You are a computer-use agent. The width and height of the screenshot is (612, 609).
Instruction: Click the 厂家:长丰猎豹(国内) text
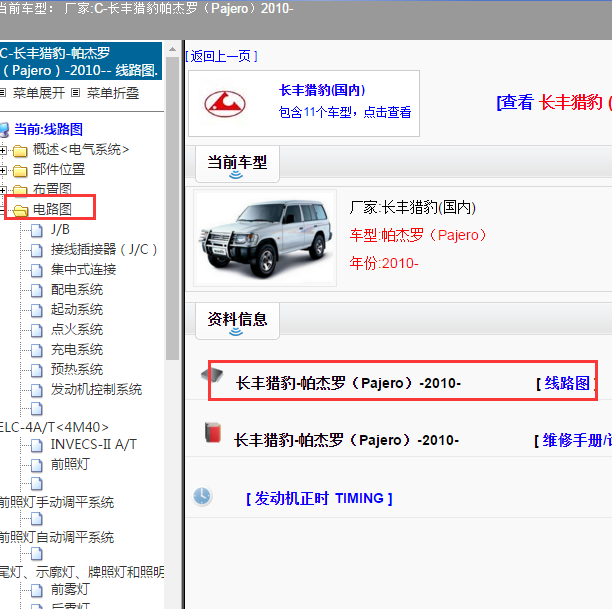pyautogui.click(x=413, y=207)
